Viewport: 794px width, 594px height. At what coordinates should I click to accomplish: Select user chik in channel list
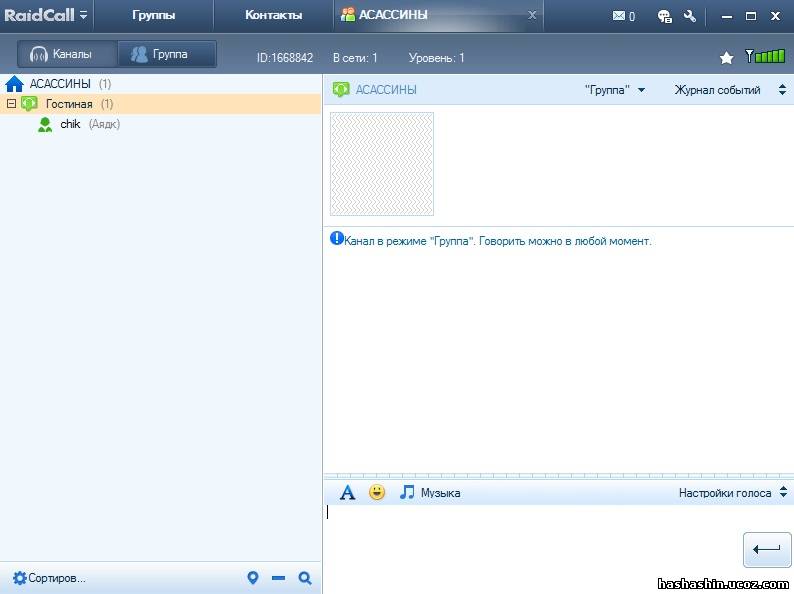(x=70, y=124)
